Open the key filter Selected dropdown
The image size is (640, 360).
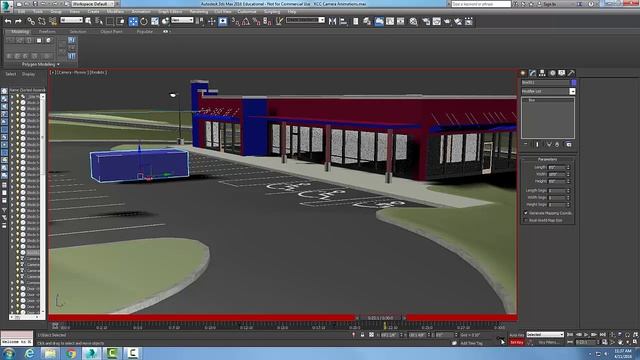pos(545,335)
